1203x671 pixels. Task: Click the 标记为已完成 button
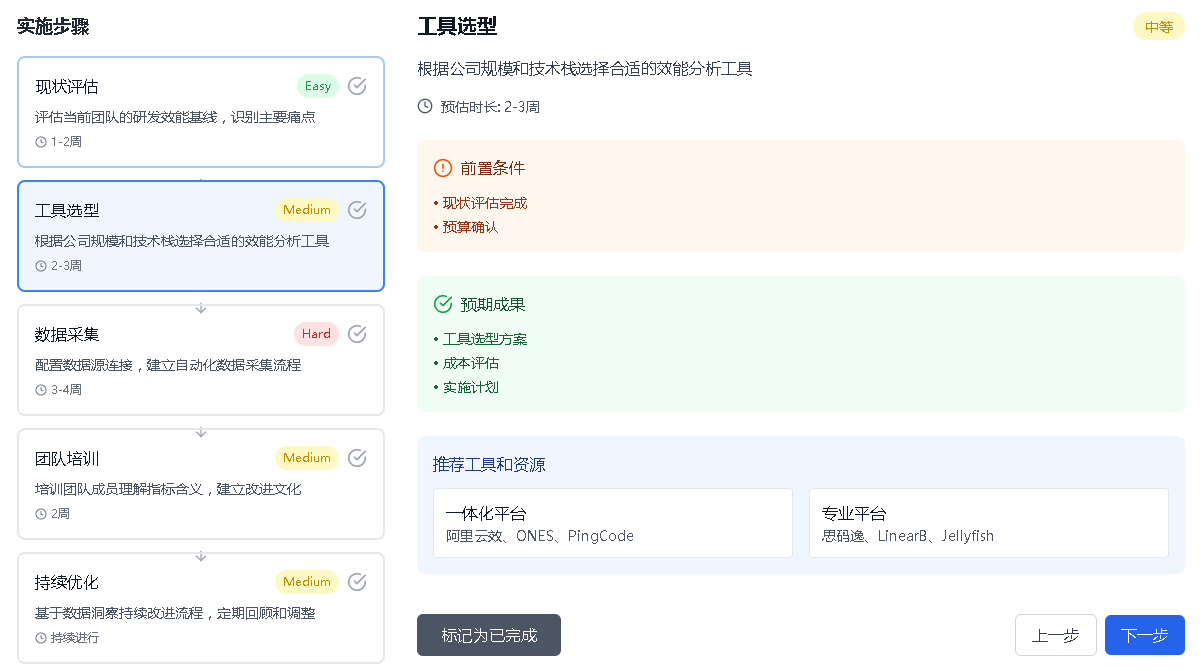489,635
